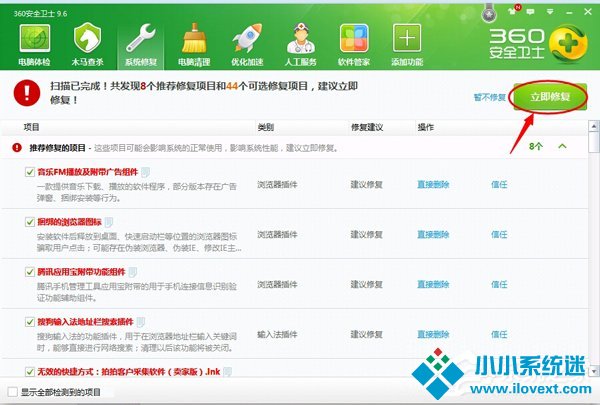Open 电脑体检 computer checkup
Screen dimensions: 600x405
click(34, 44)
